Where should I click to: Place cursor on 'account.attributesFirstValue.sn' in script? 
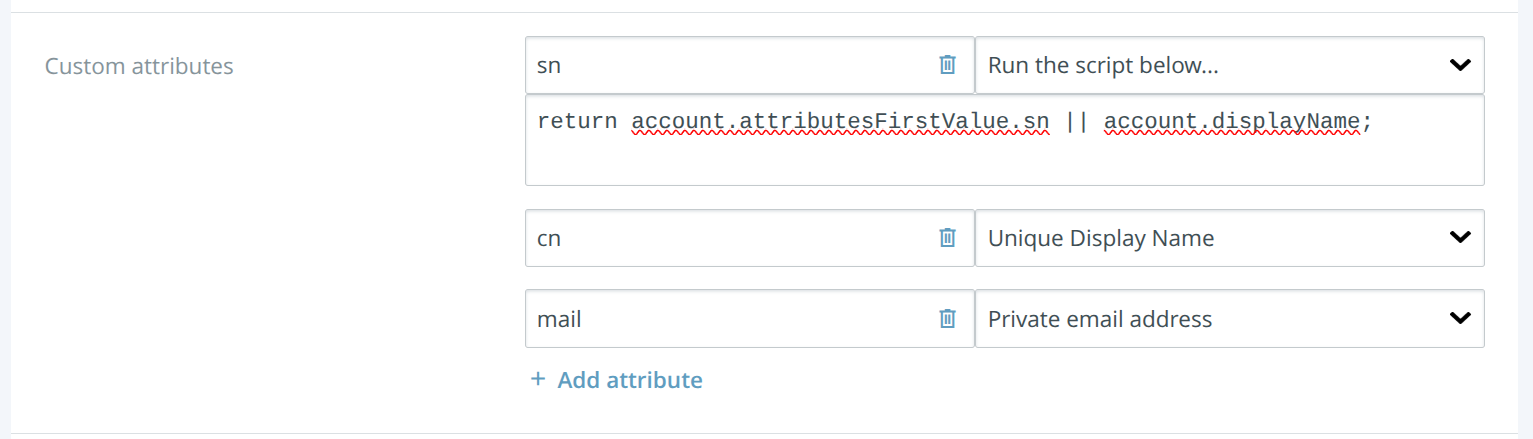point(840,122)
